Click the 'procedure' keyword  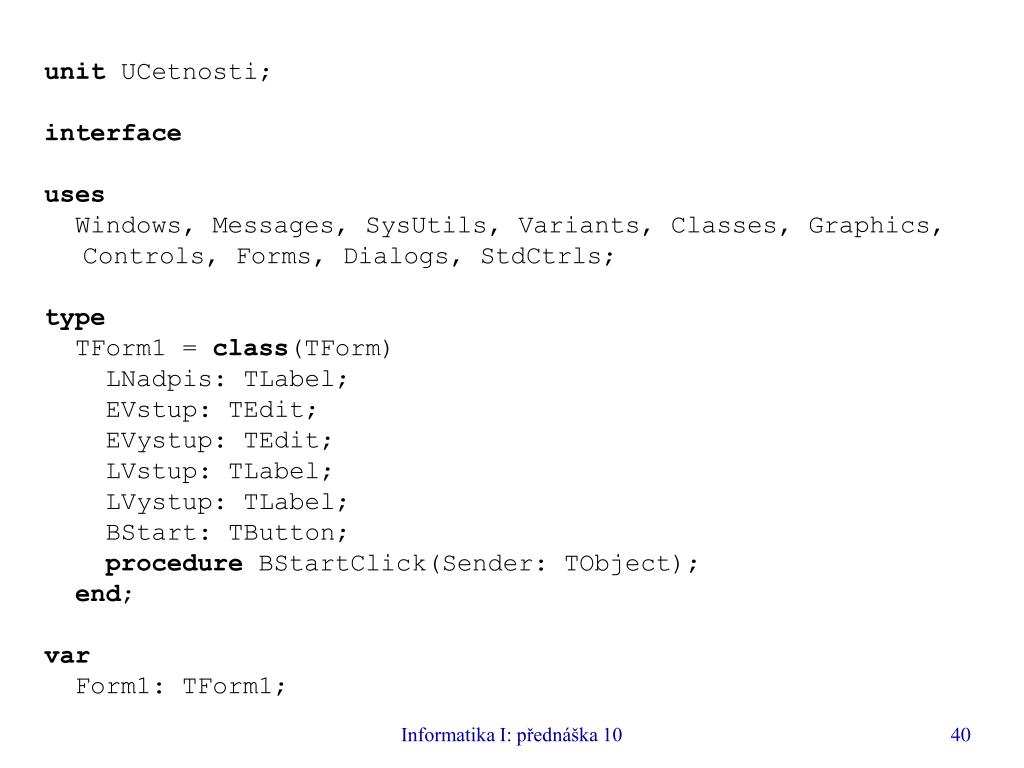[174, 564]
